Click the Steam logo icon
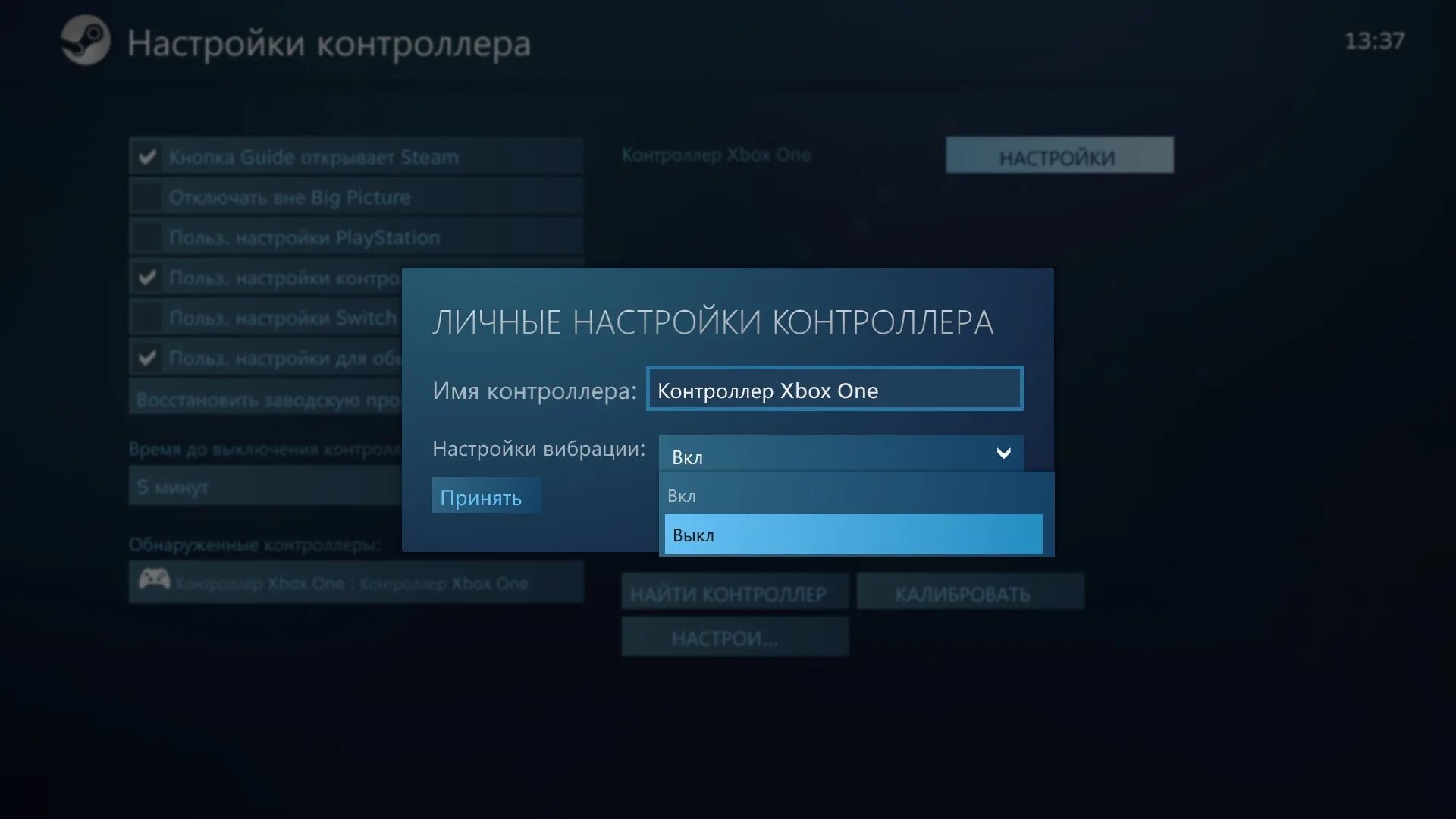Screen dimensions: 1456x819 [86, 41]
